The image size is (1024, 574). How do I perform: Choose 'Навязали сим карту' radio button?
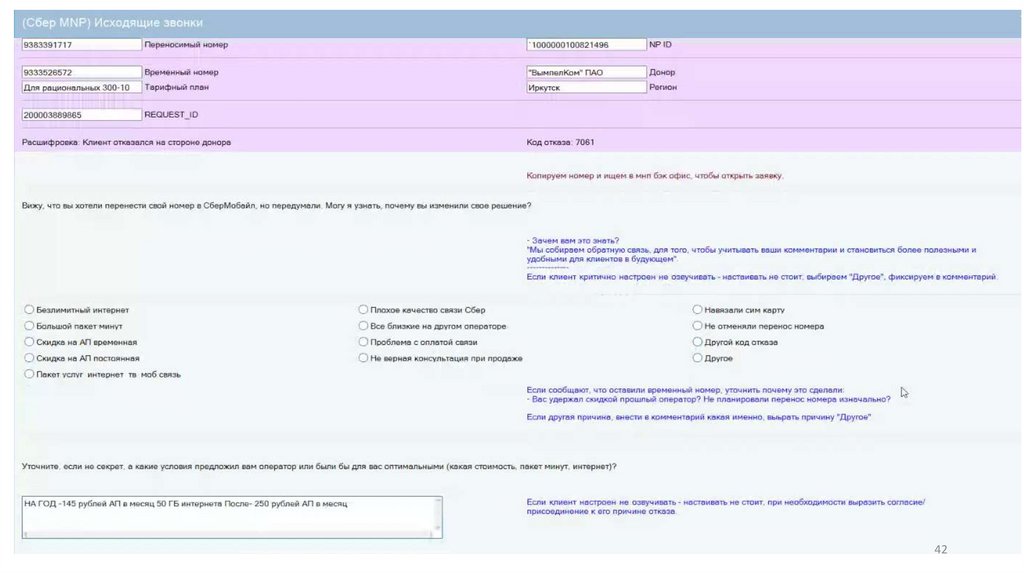[697, 310]
